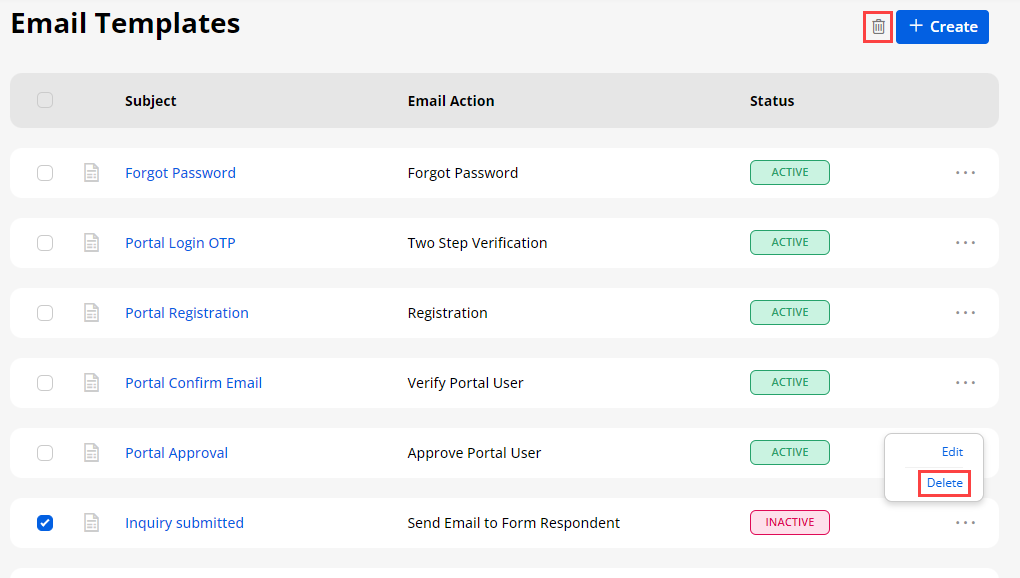Uncheck the Inquiry submitted row checkbox

click(x=45, y=523)
